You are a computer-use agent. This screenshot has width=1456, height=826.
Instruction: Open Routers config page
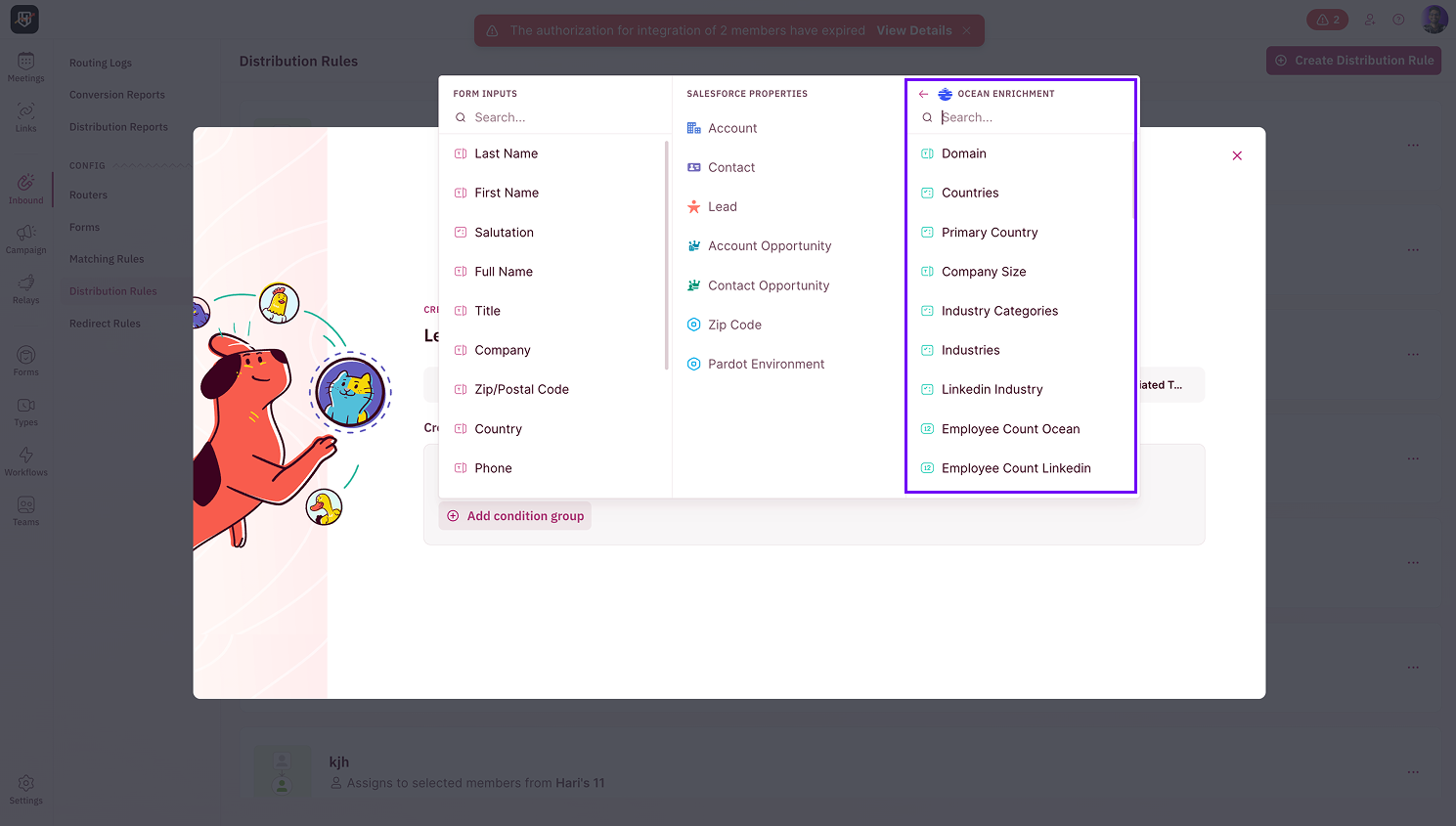88,196
